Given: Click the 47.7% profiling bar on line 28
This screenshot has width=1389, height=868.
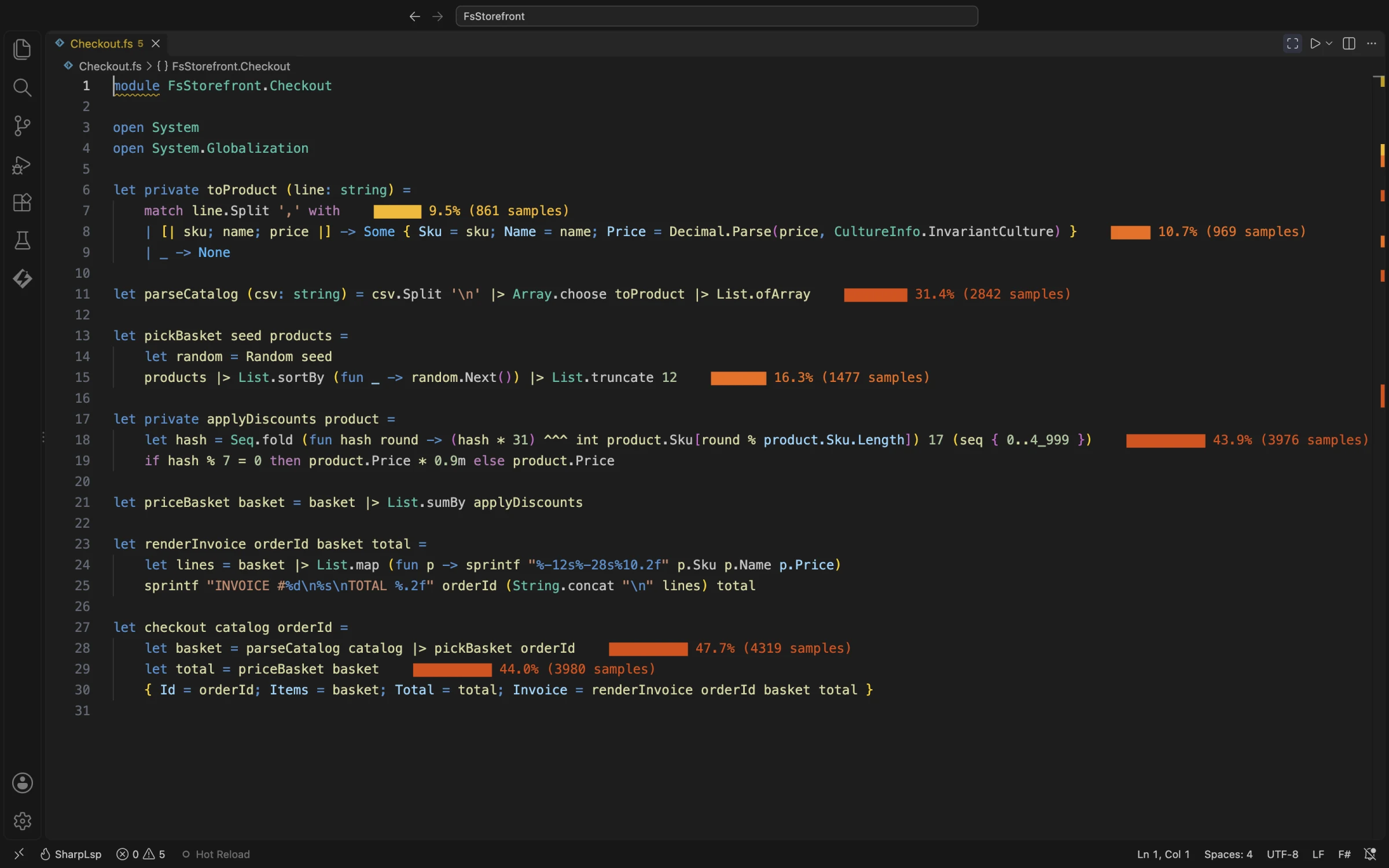Looking at the screenshot, I should 648,649.
